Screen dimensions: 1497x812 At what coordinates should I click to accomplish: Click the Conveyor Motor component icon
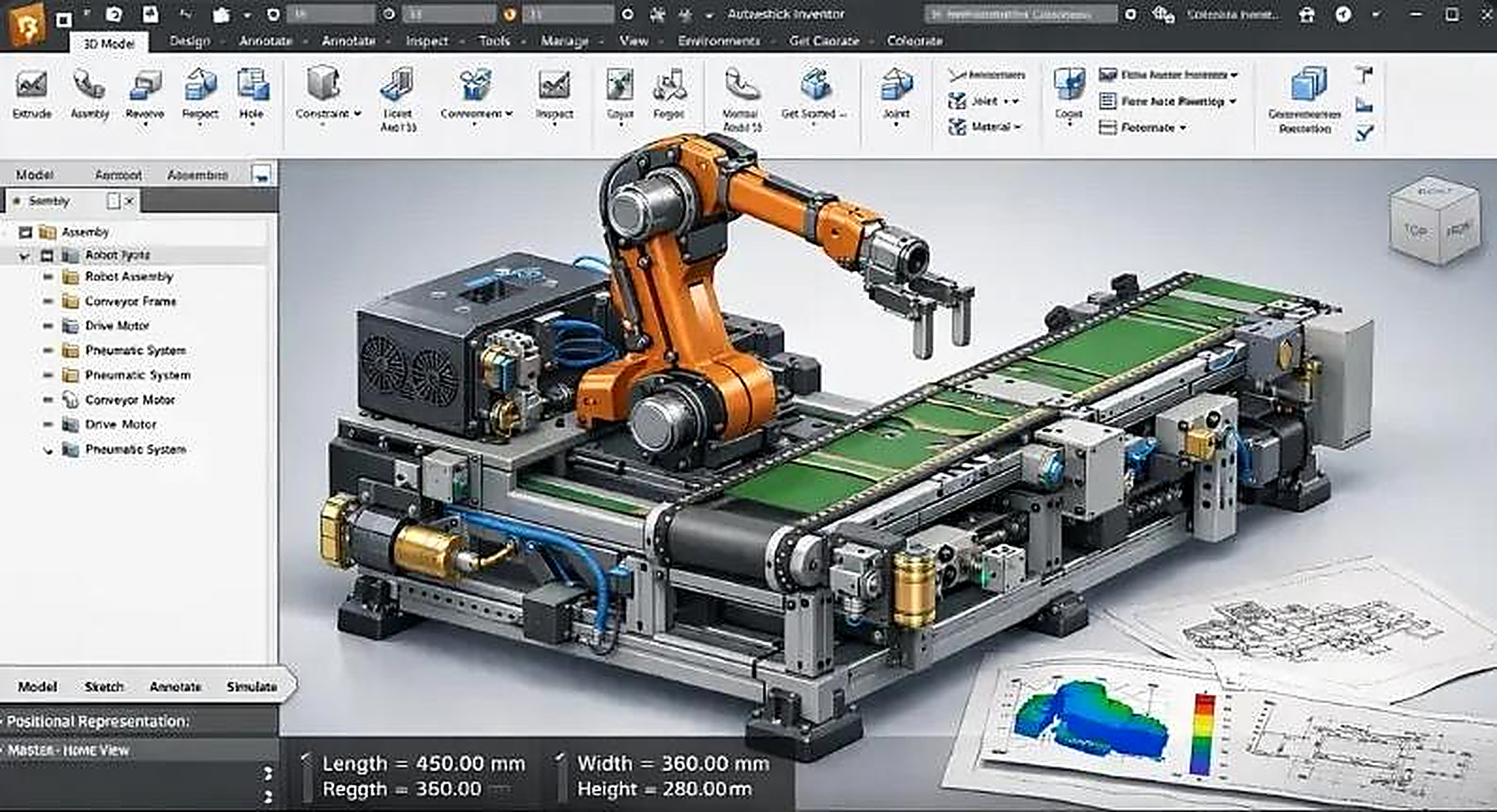pyautogui.click(x=70, y=400)
